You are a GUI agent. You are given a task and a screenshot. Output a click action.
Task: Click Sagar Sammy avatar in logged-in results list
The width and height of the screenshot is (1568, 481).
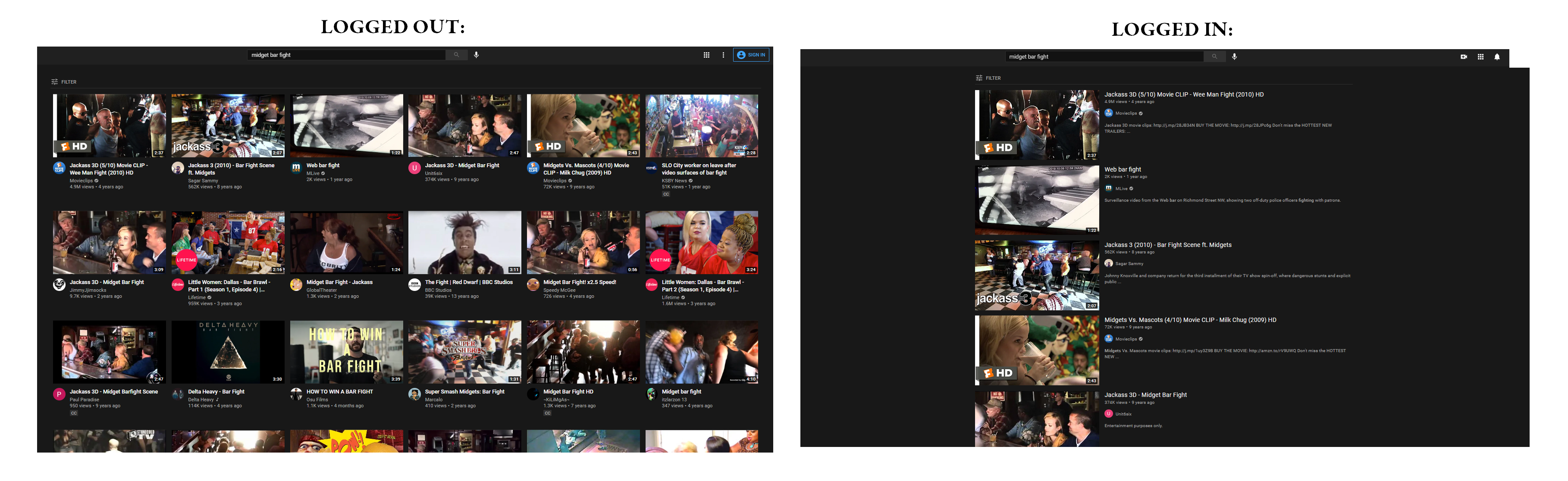coord(1108,263)
